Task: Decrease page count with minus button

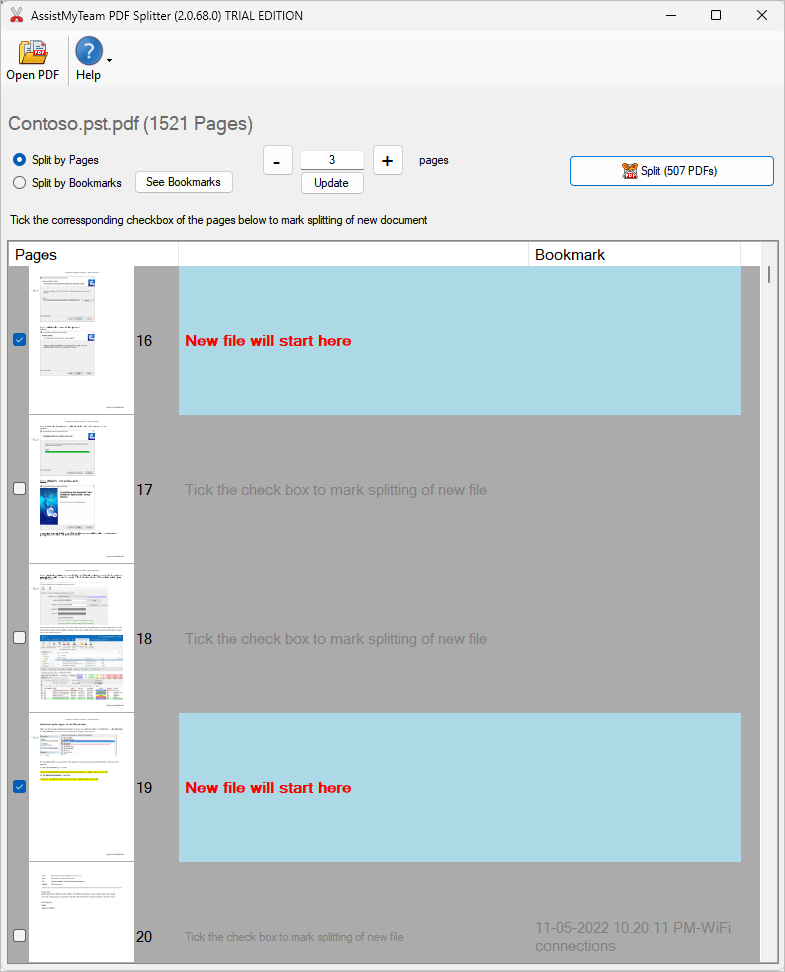Action: point(278,160)
